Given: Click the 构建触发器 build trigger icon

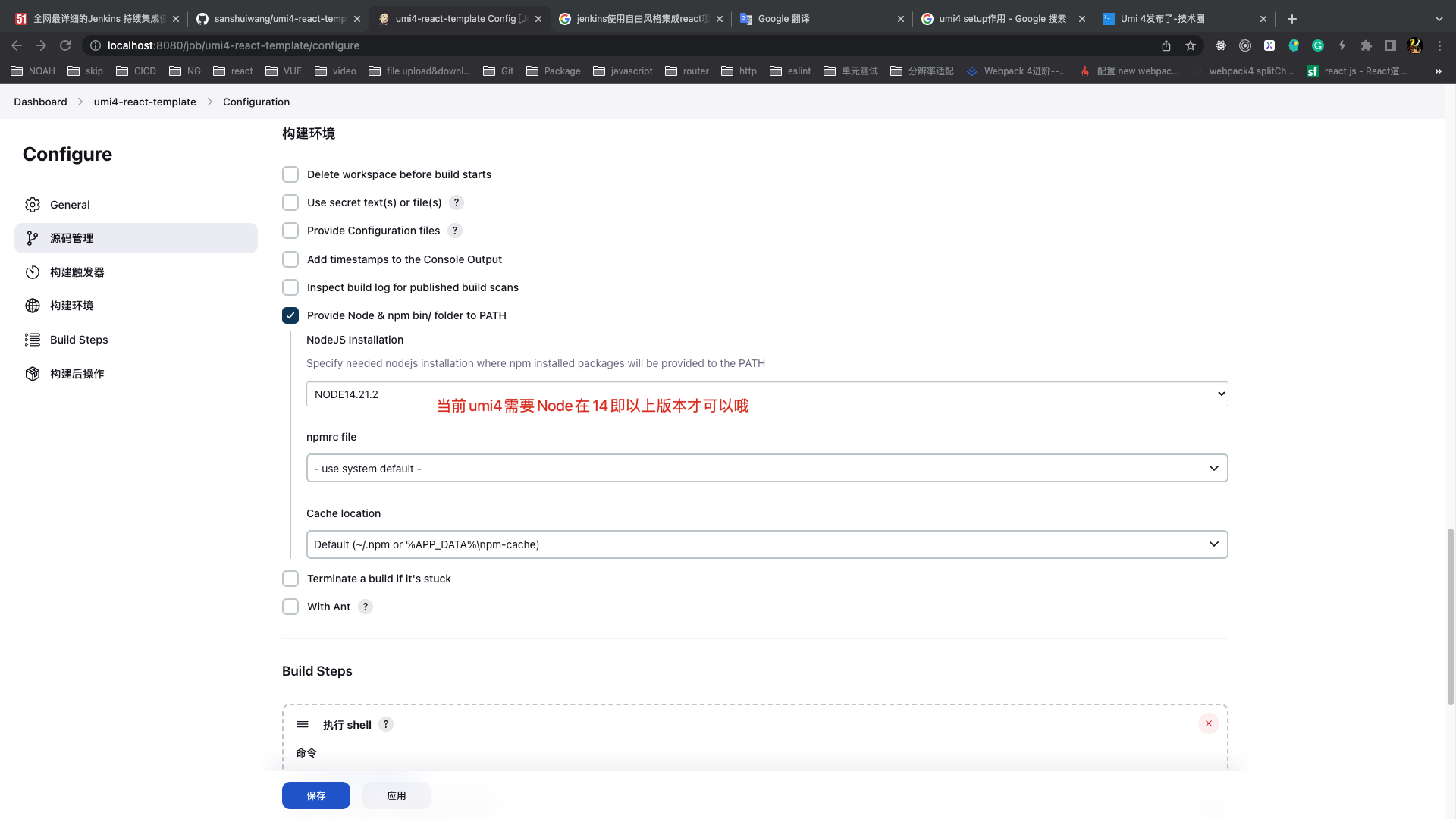Looking at the screenshot, I should (x=33, y=271).
